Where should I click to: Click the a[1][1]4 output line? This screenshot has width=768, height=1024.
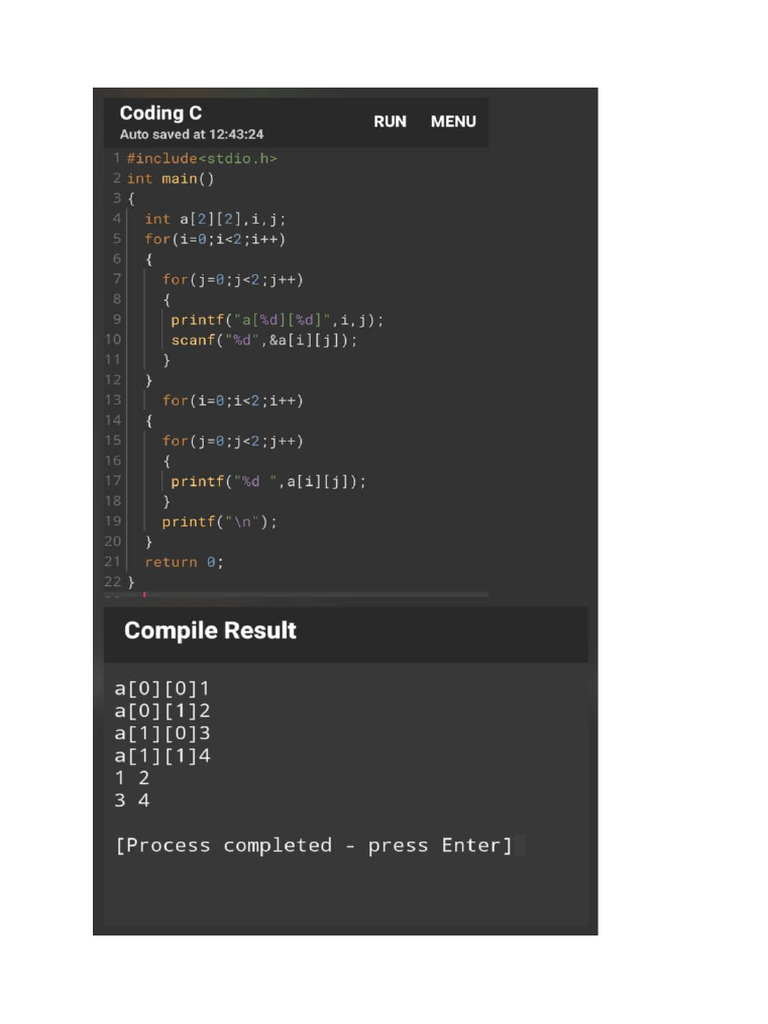tap(162, 756)
